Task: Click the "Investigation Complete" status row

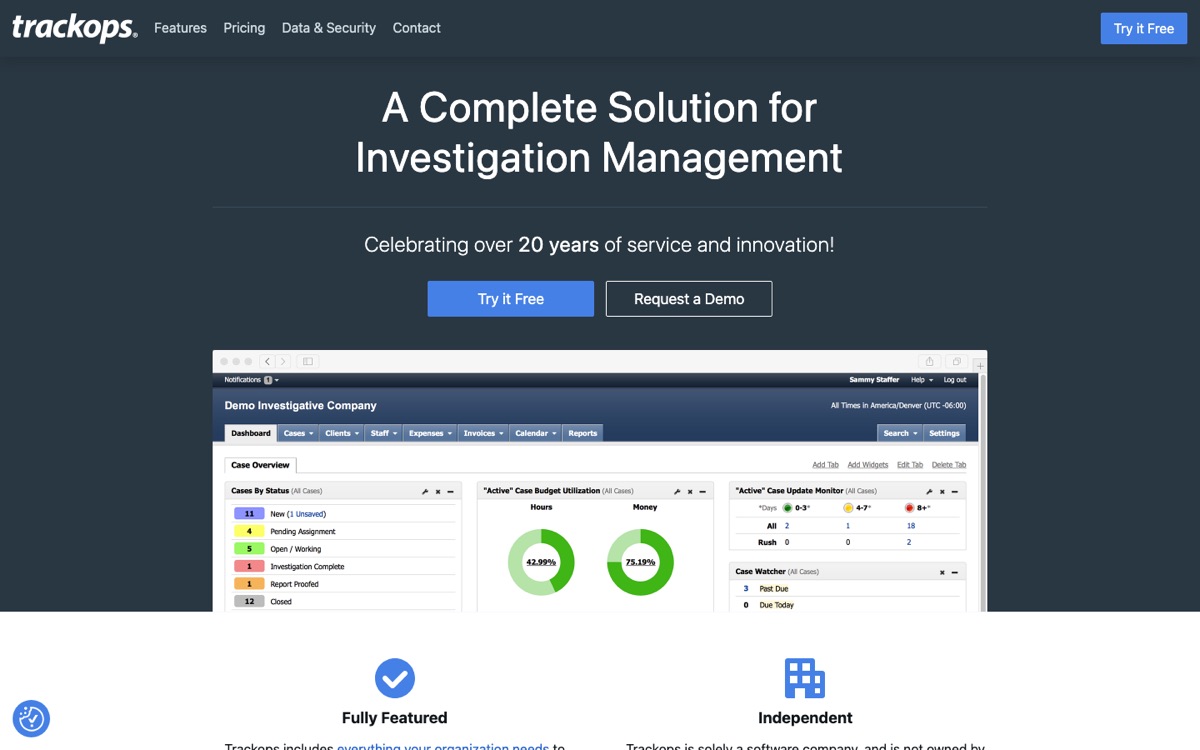Action: (343, 566)
